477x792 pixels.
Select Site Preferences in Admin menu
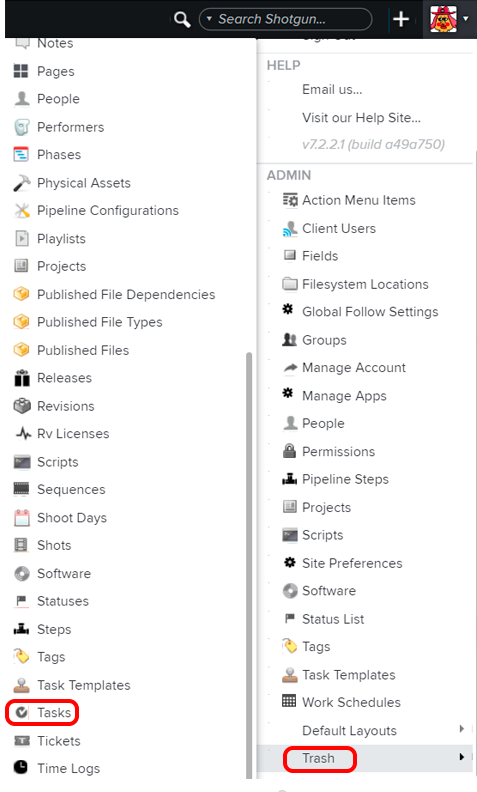[352, 563]
